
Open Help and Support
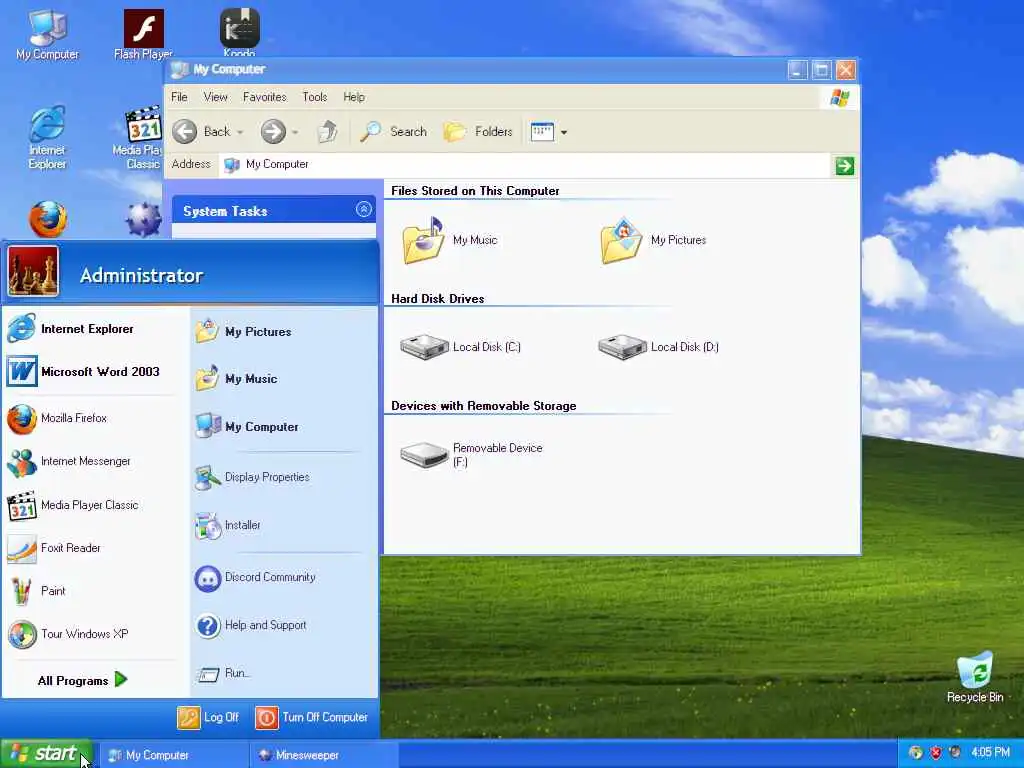[x=251, y=626]
